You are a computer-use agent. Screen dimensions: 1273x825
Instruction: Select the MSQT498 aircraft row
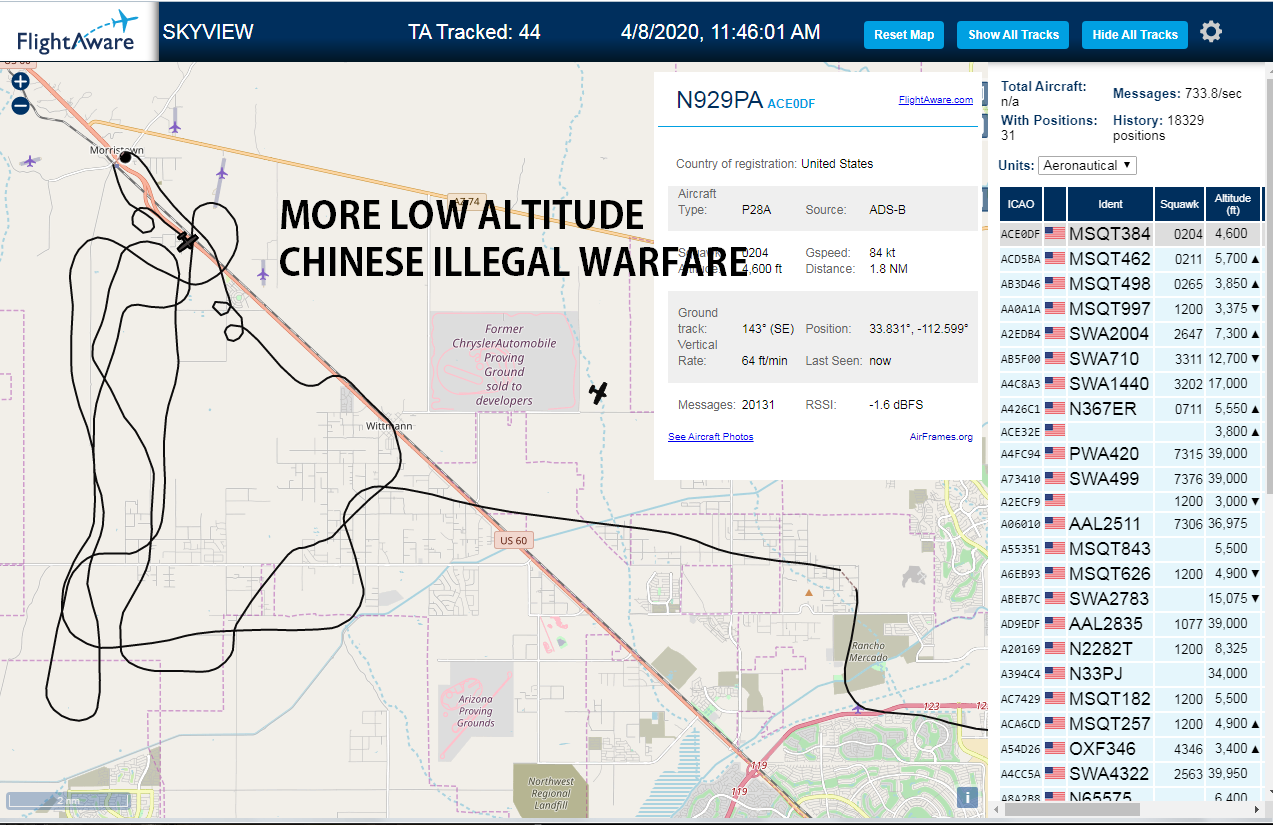1130,284
